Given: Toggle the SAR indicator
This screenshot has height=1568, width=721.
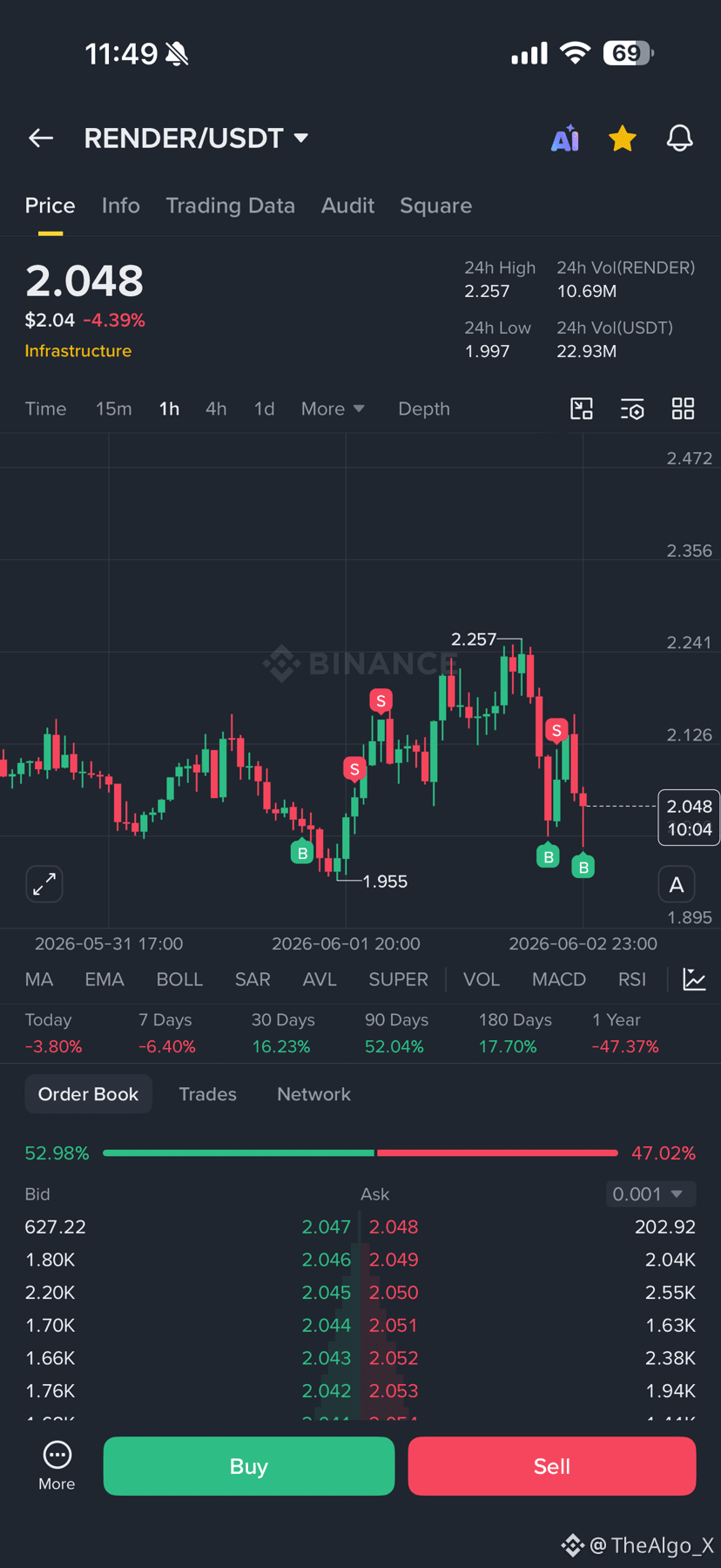Looking at the screenshot, I should coord(253,980).
